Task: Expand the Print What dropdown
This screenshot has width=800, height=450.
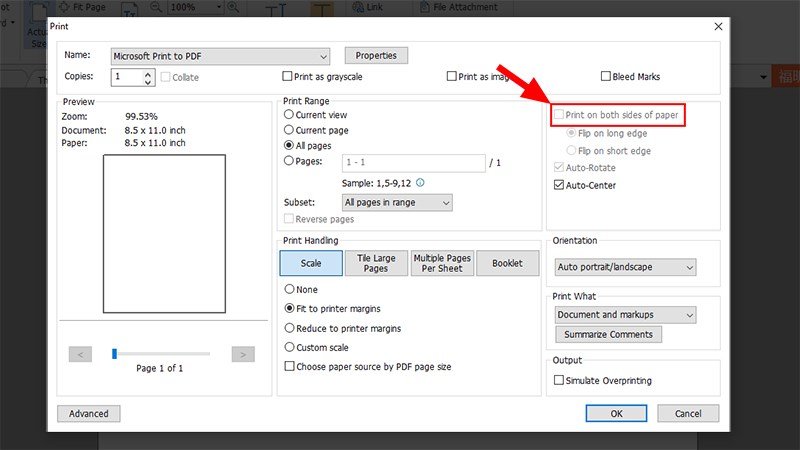Action: (x=625, y=315)
